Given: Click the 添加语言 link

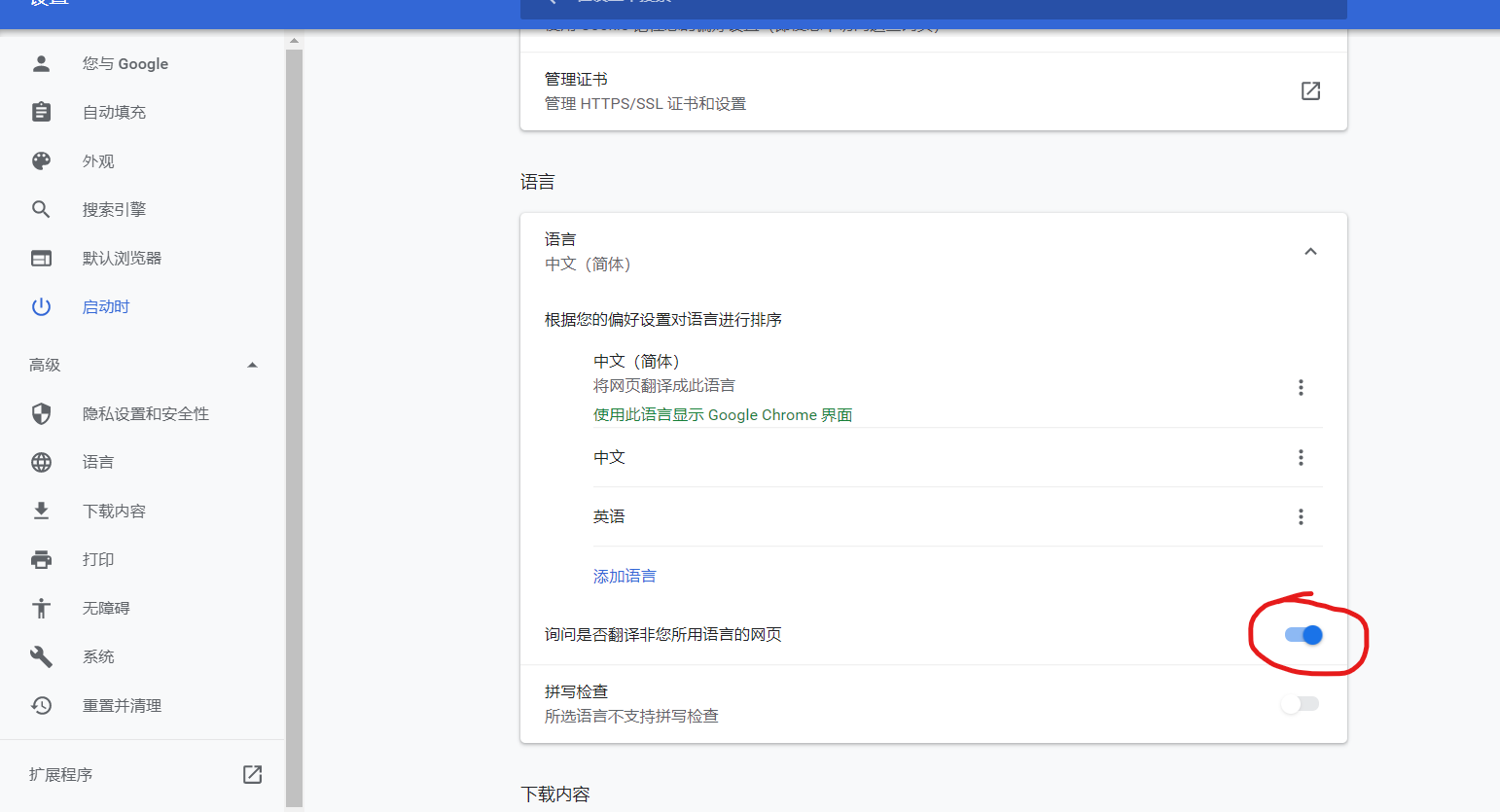Looking at the screenshot, I should point(624,575).
